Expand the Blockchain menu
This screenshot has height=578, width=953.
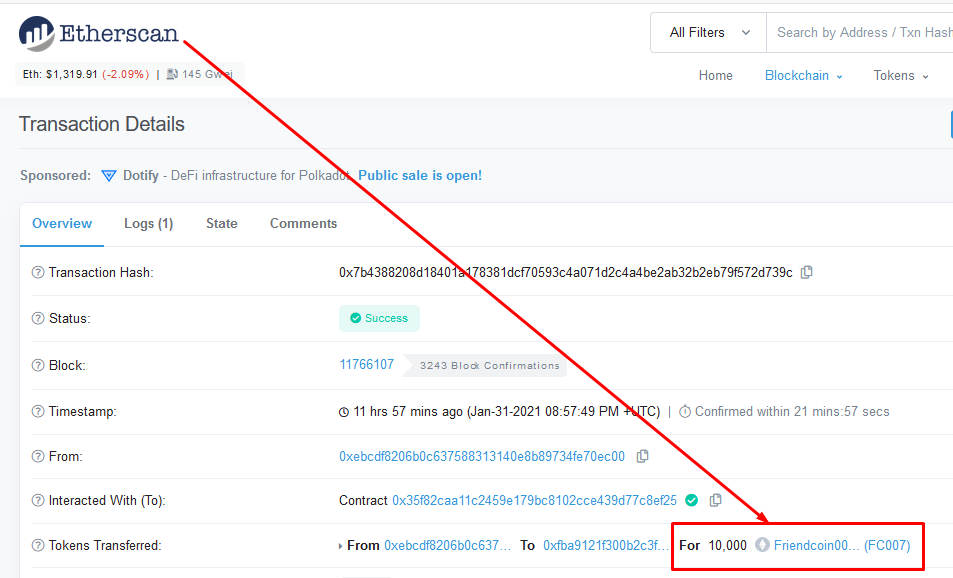click(803, 75)
